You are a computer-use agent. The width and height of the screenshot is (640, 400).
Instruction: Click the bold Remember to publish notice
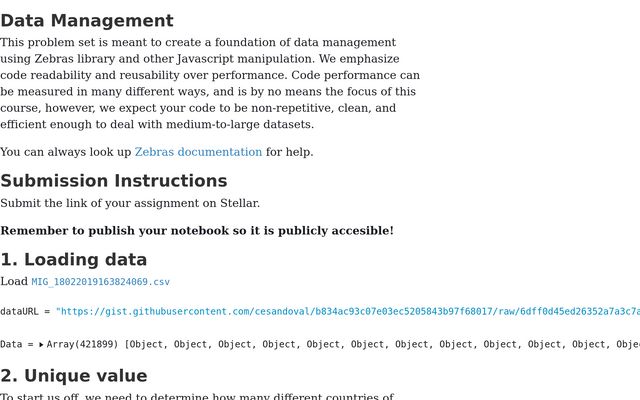tap(197, 231)
